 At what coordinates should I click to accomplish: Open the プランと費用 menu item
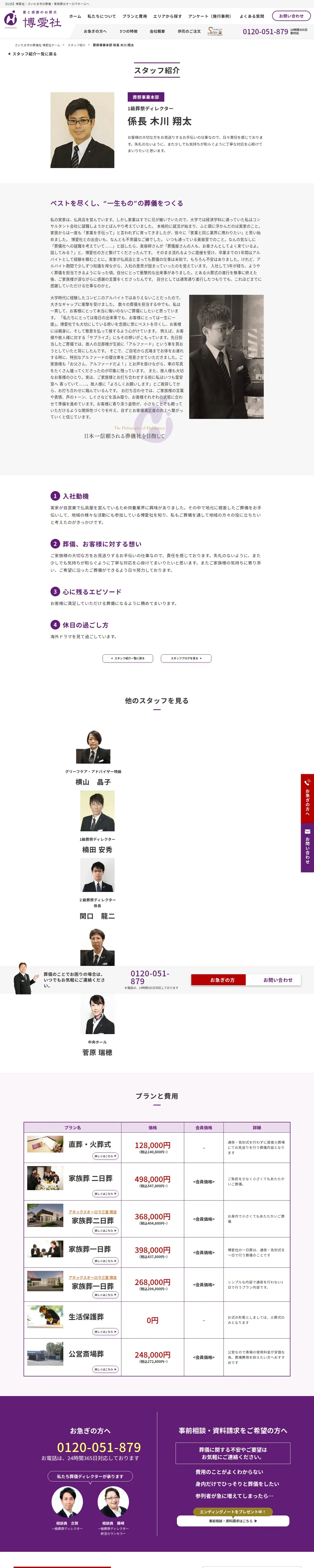coord(134,16)
